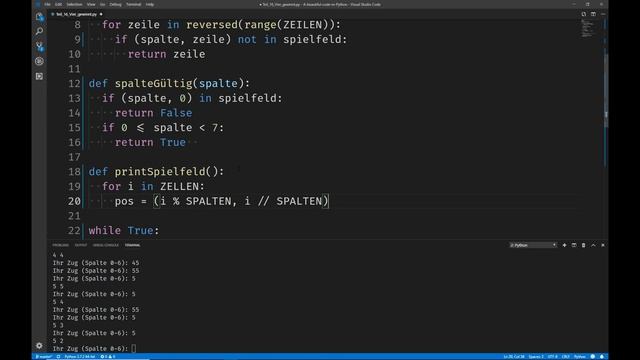Open the Go menu
The height and width of the screenshot is (360, 640).
tap(102, 4)
